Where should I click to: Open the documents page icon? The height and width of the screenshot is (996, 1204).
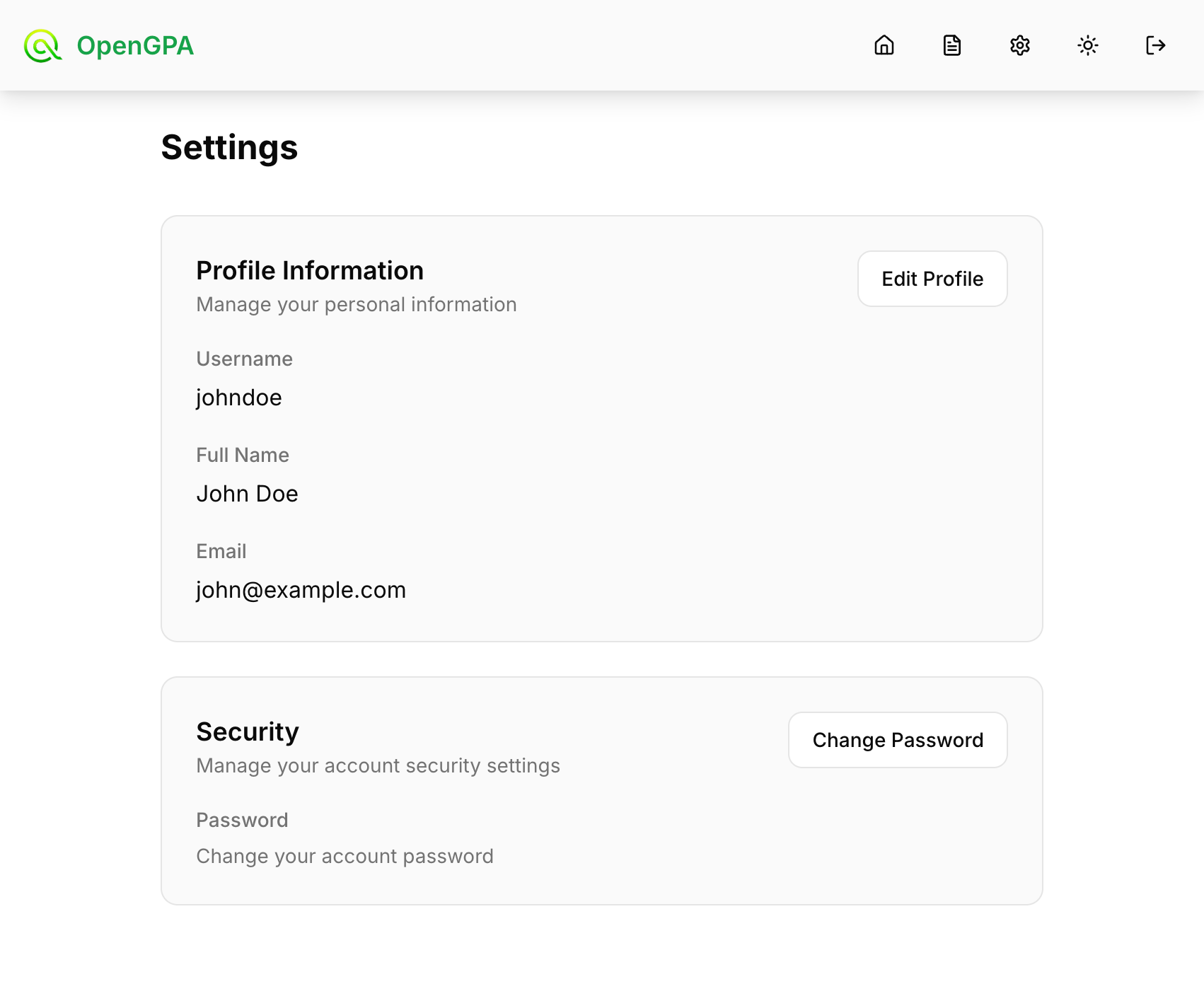coord(951,46)
